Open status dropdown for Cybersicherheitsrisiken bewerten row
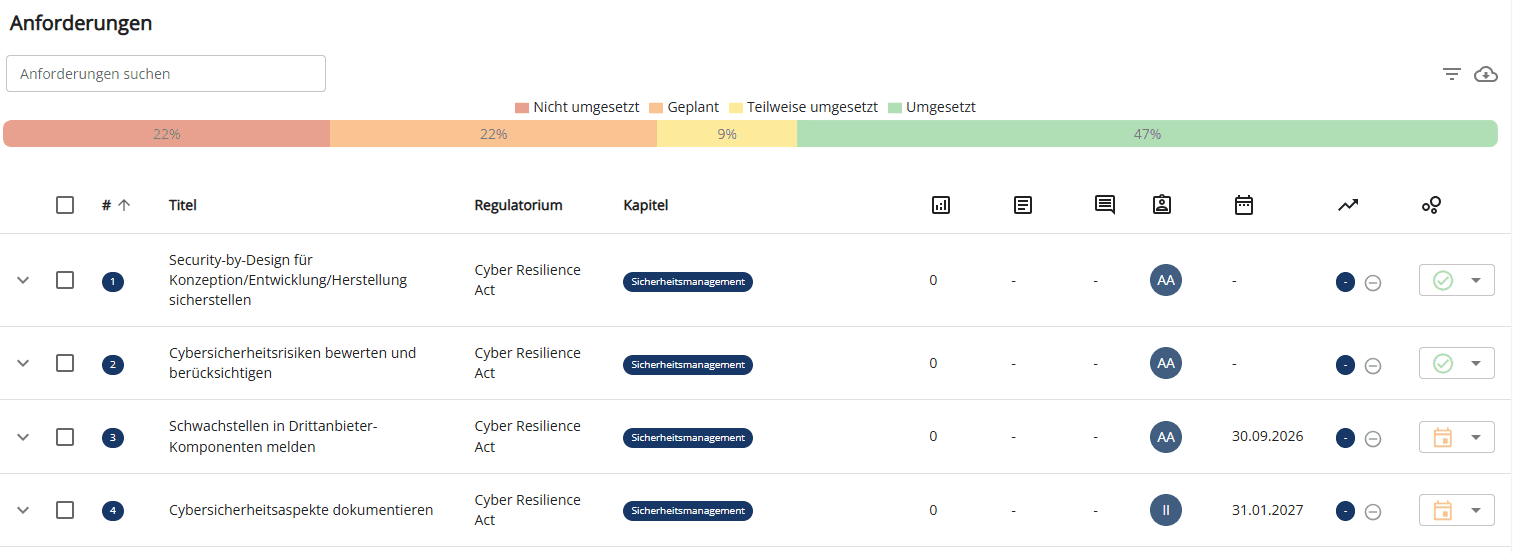 pos(1475,364)
